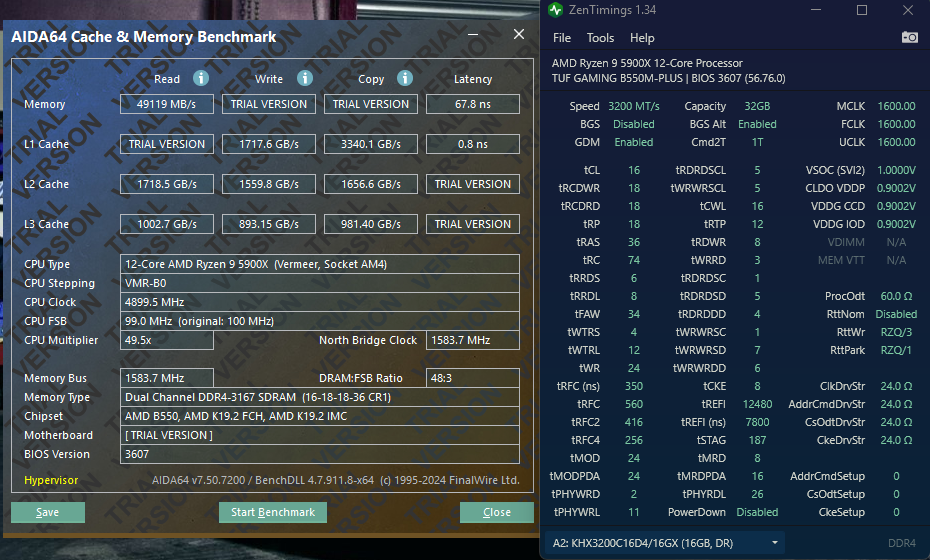The width and height of the screenshot is (930, 560).
Task: Open the File menu in ZenTimings
Action: (562, 38)
